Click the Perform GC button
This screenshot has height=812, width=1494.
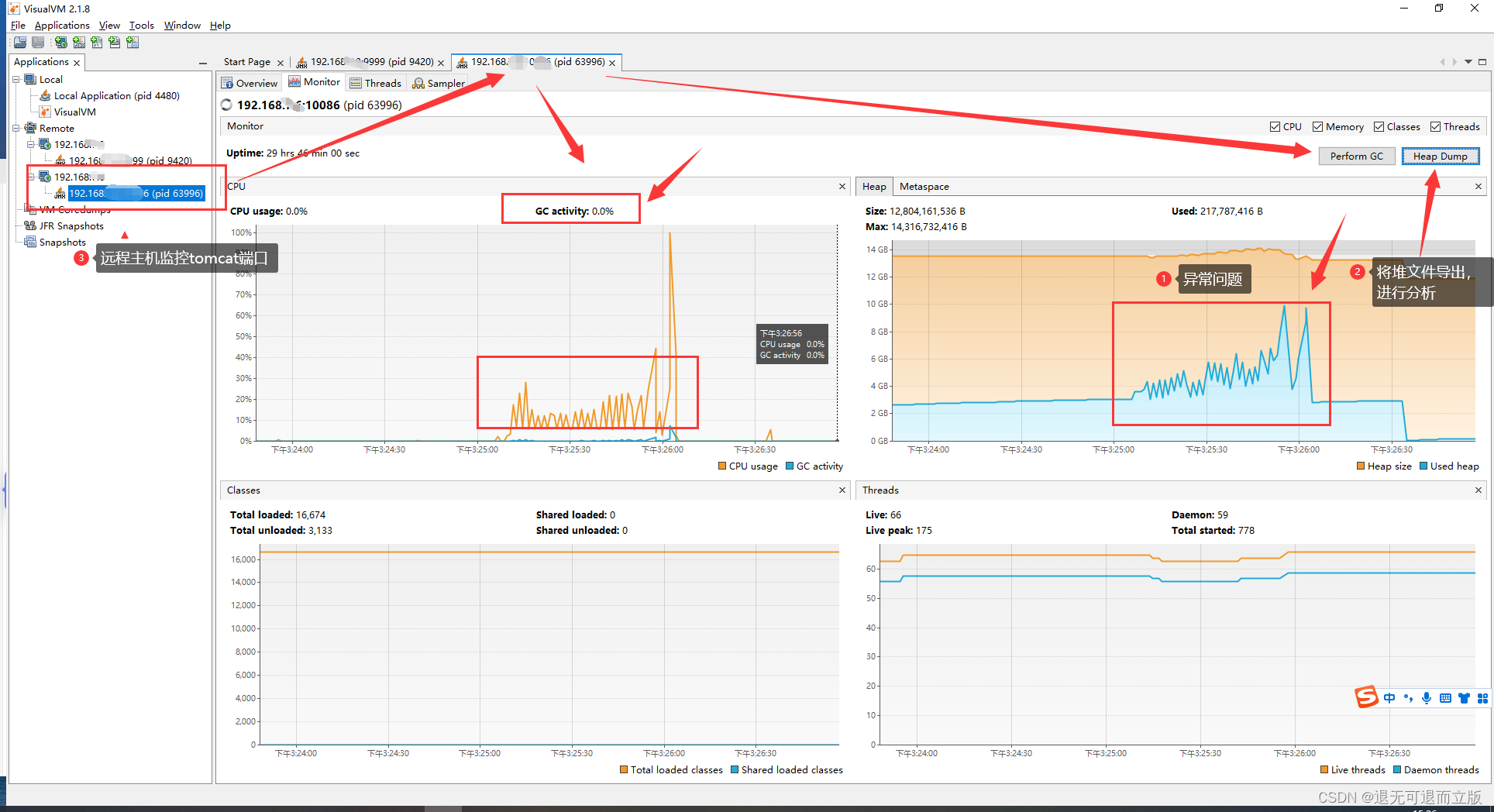click(x=1357, y=157)
